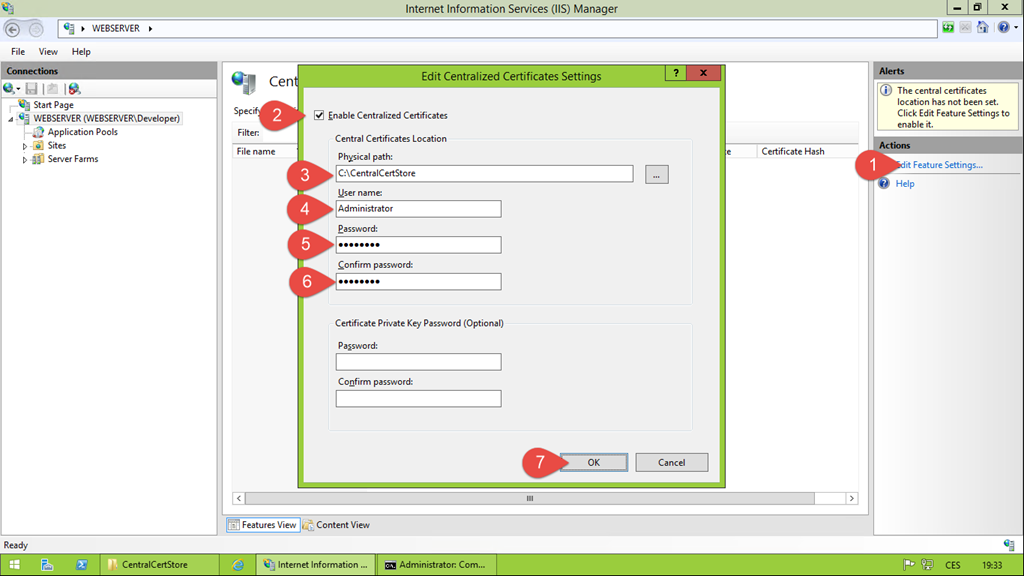Open dialog help question mark button
This screenshot has height=576, width=1024.
(x=676, y=73)
